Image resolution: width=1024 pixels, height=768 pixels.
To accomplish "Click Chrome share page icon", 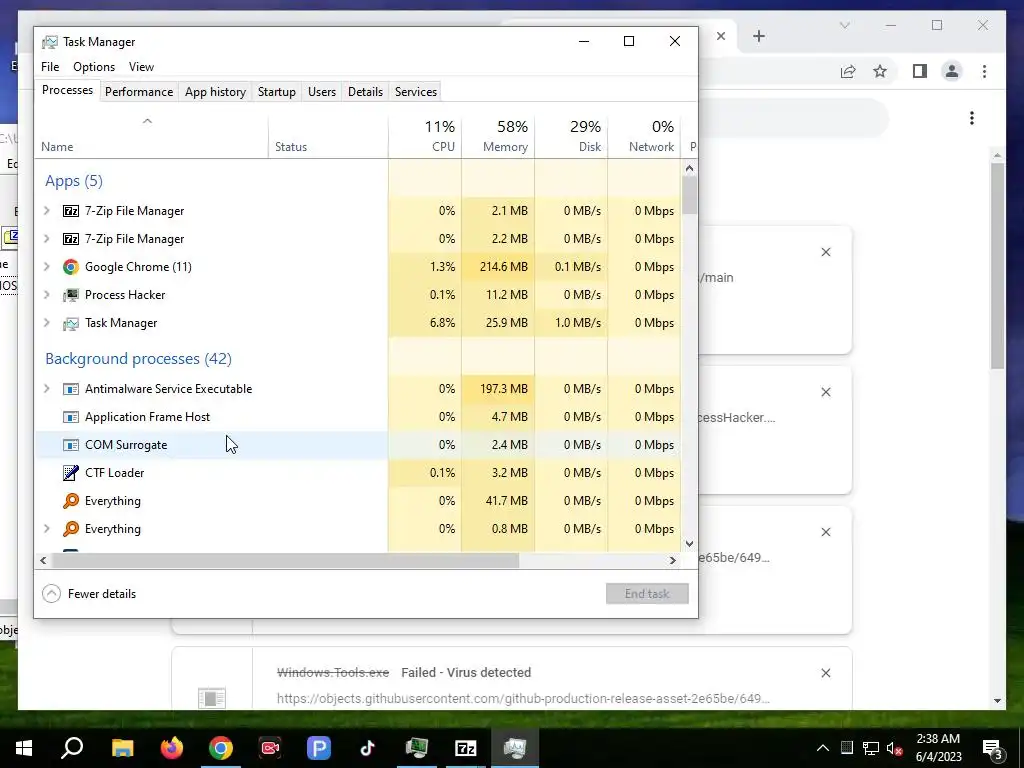I will tap(848, 71).
